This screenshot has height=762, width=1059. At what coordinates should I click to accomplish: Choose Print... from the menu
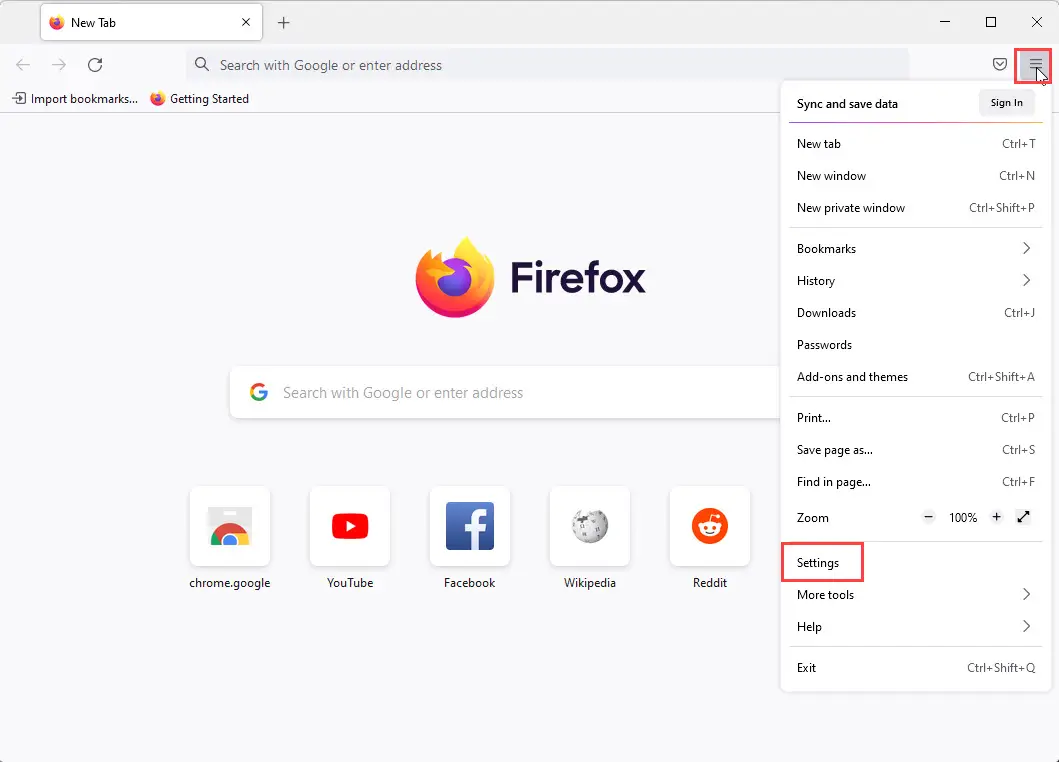coord(915,417)
